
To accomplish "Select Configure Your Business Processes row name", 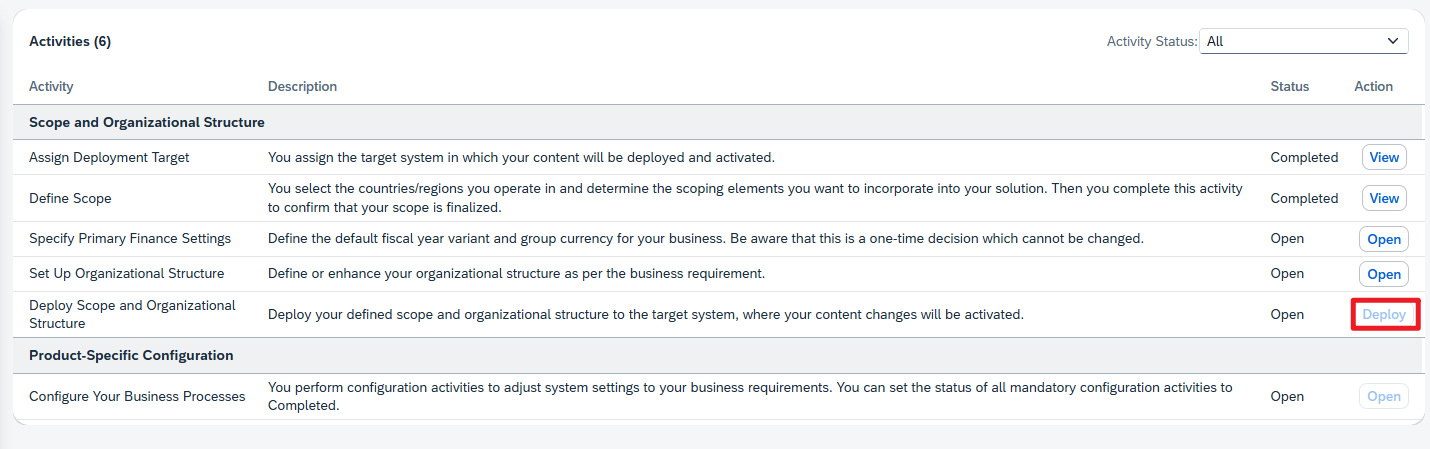I will [x=137, y=396].
